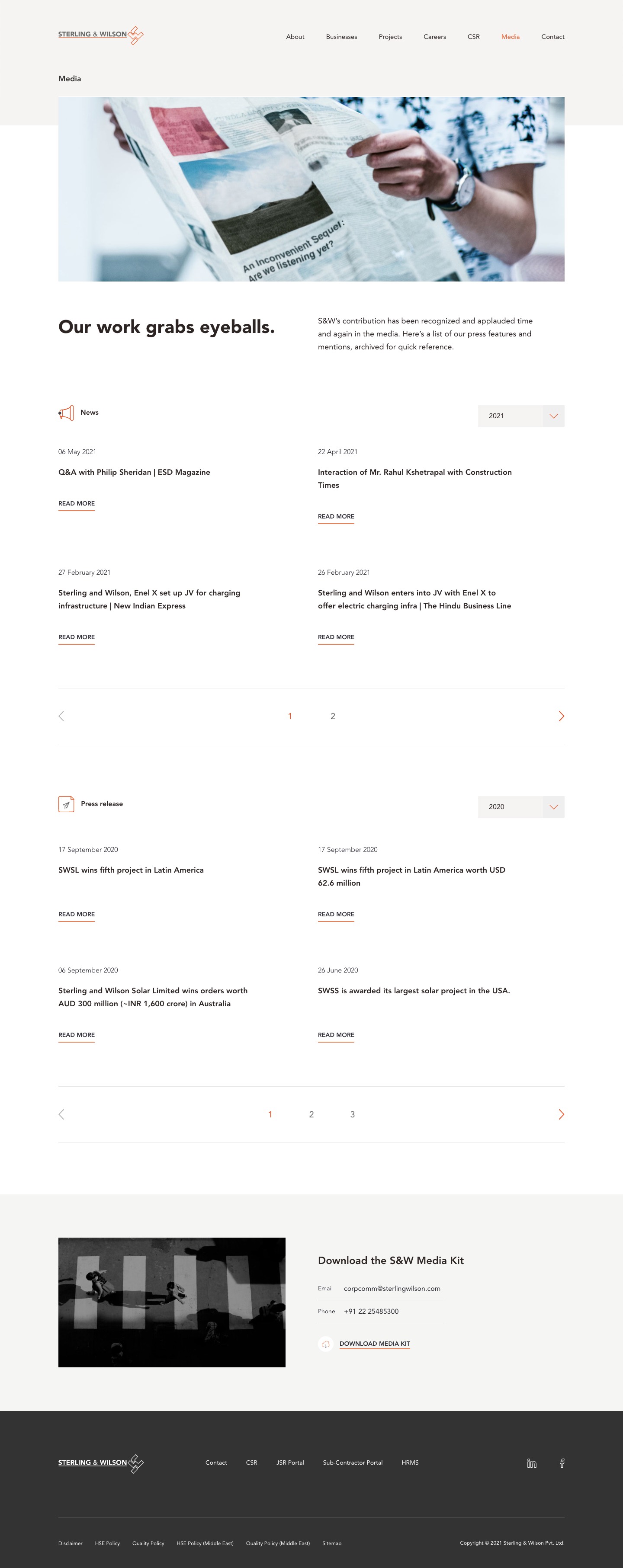Viewport: 623px width, 1568px height.
Task: Read more about Q&A with Philip Sheridan
Action: (x=77, y=503)
